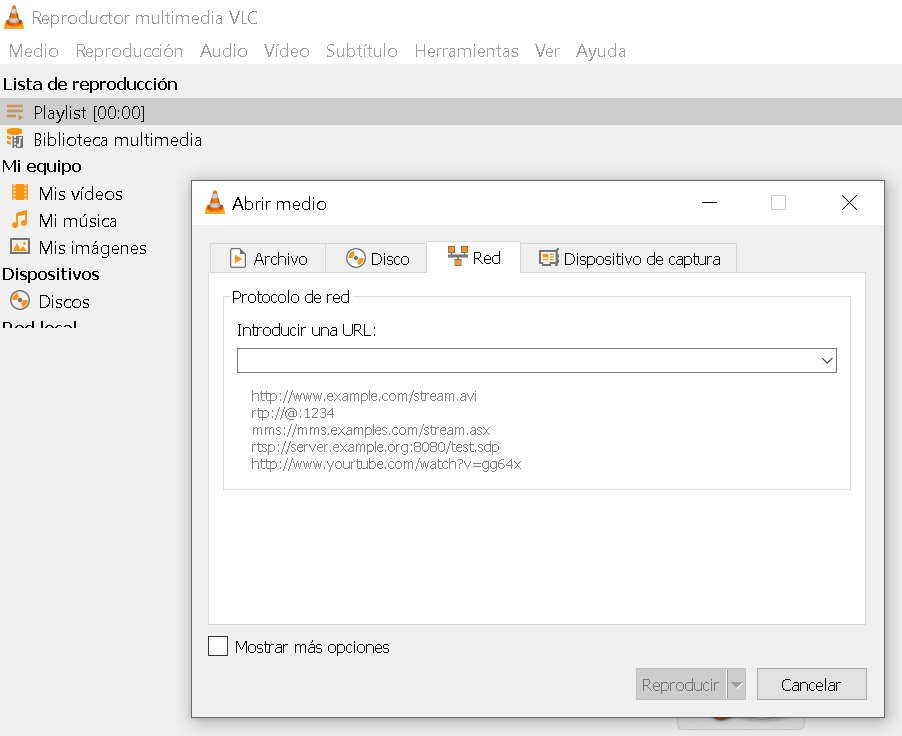
Task: Close the Abrir medio dialog
Action: (849, 203)
